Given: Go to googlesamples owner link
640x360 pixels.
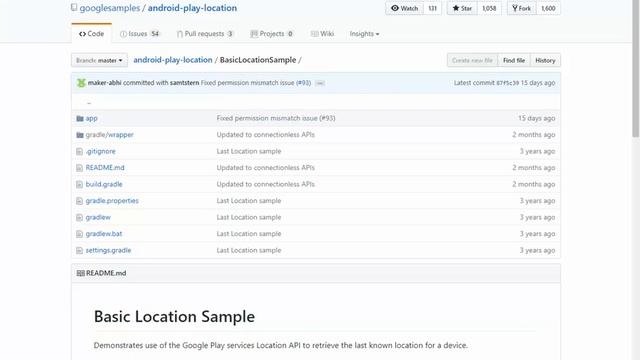Looking at the screenshot, I should [x=110, y=8].
